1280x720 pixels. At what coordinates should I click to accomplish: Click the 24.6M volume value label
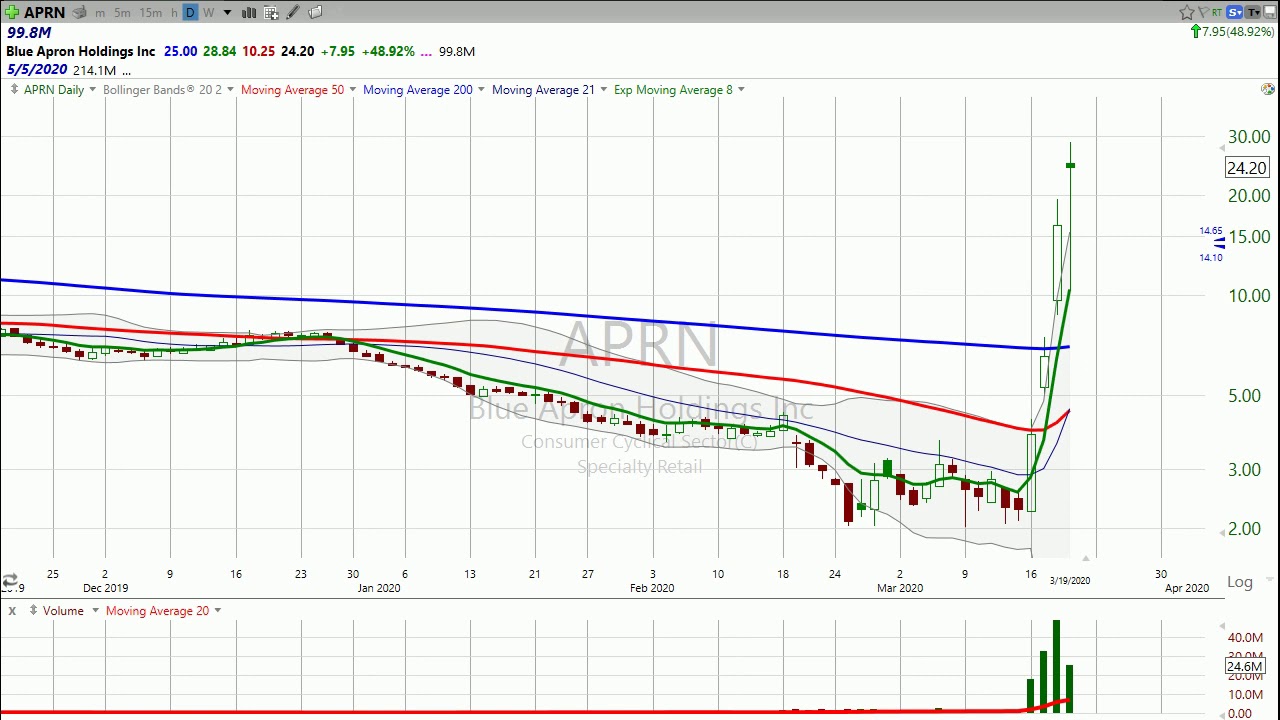point(1246,666)
